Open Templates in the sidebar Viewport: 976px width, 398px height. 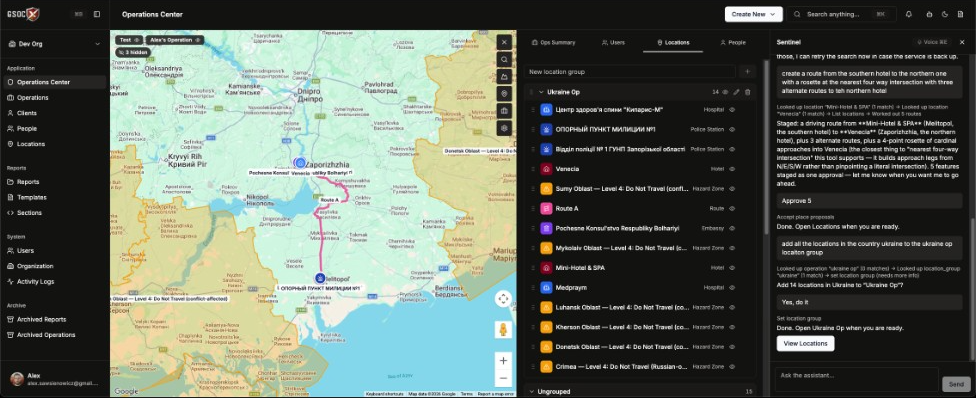54,197
